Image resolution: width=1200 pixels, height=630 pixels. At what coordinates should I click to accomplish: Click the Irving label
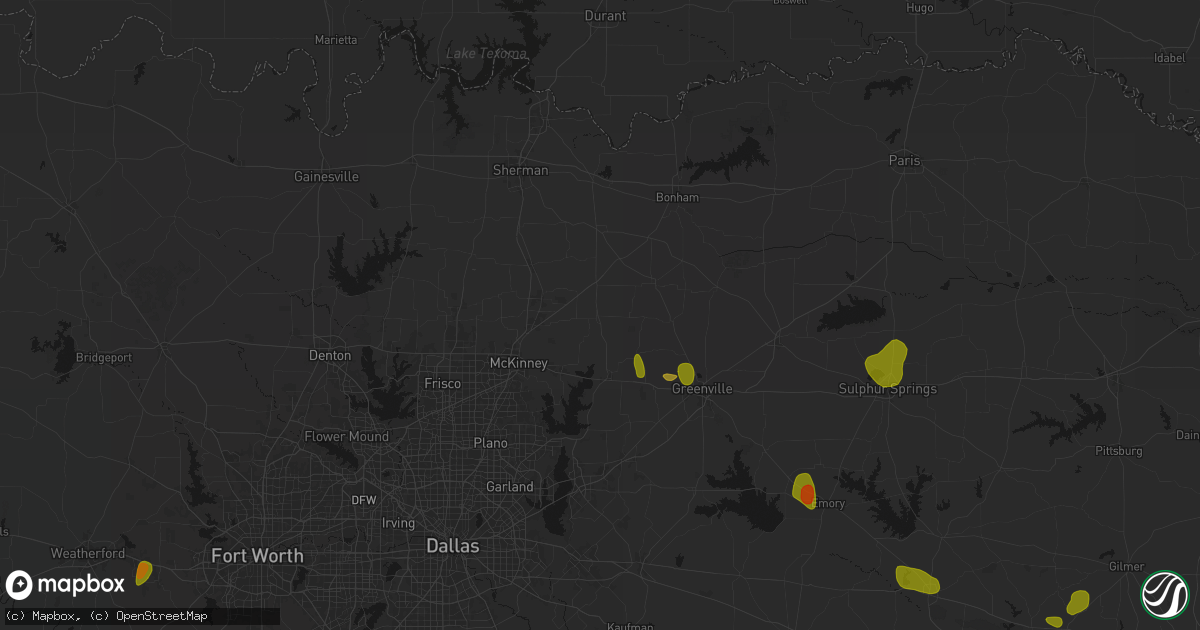pos(398,523)
